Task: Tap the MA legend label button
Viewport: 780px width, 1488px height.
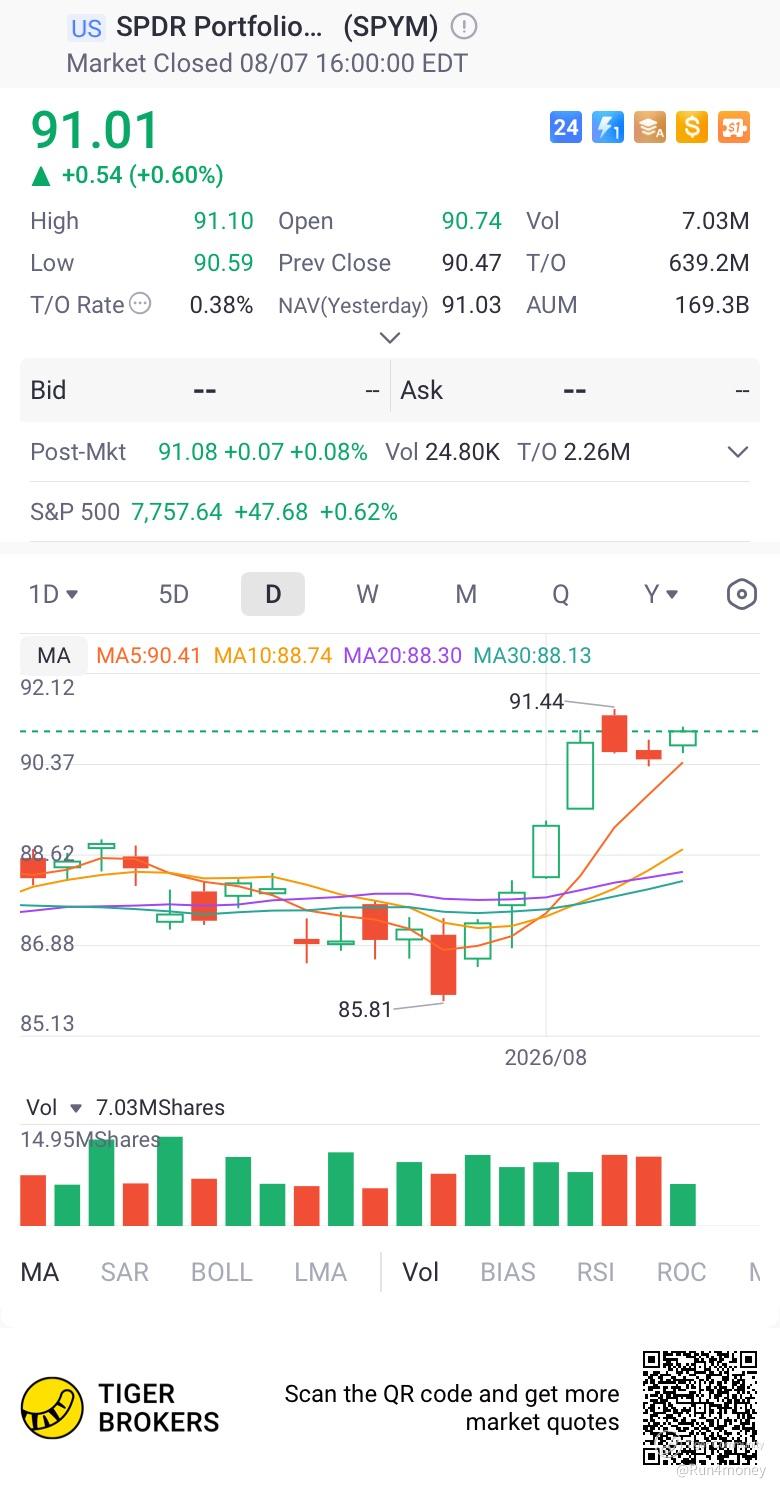Action: pos(54,656)
